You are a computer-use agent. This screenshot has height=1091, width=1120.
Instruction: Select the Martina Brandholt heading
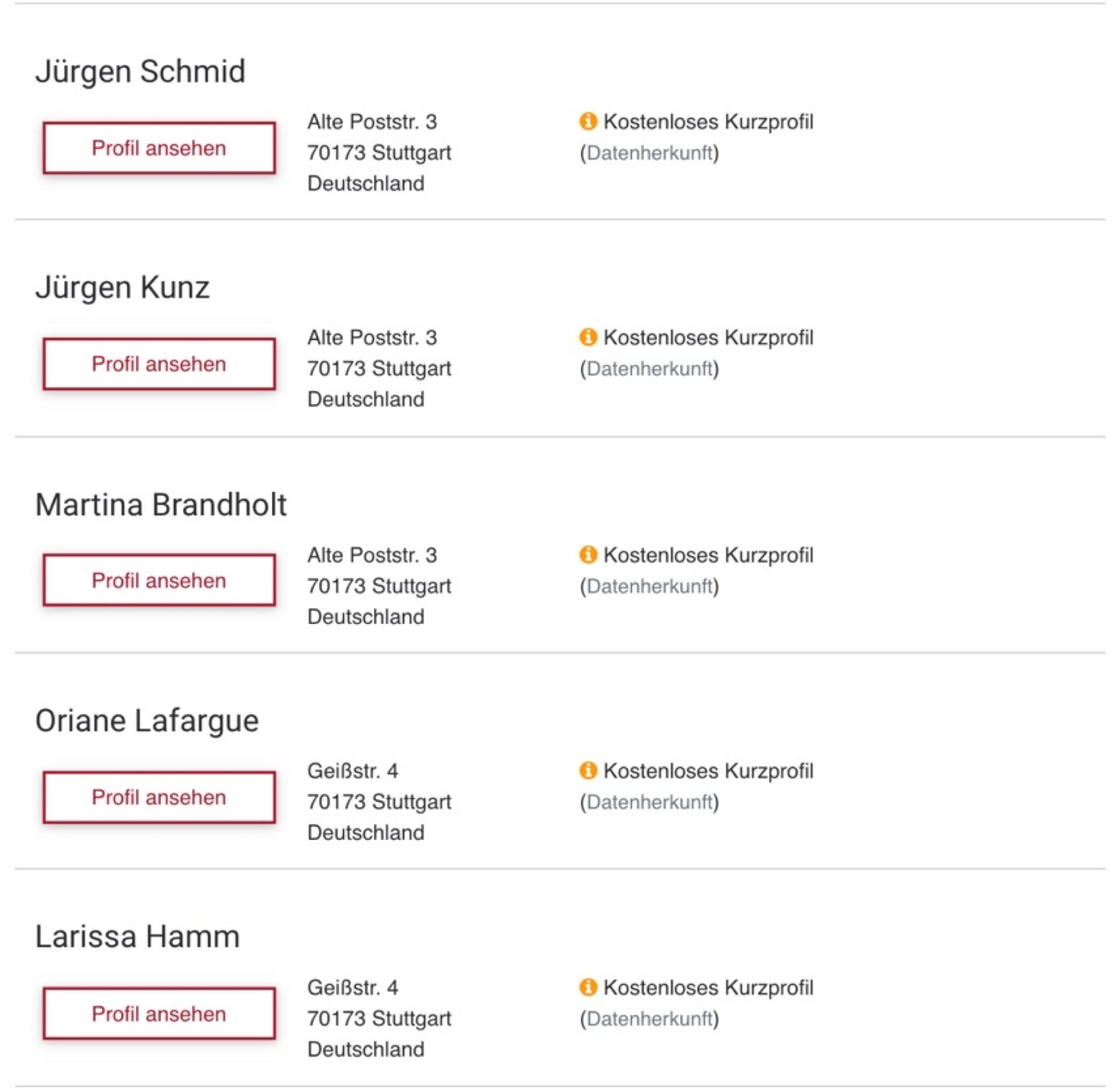[x=161, y=505]
